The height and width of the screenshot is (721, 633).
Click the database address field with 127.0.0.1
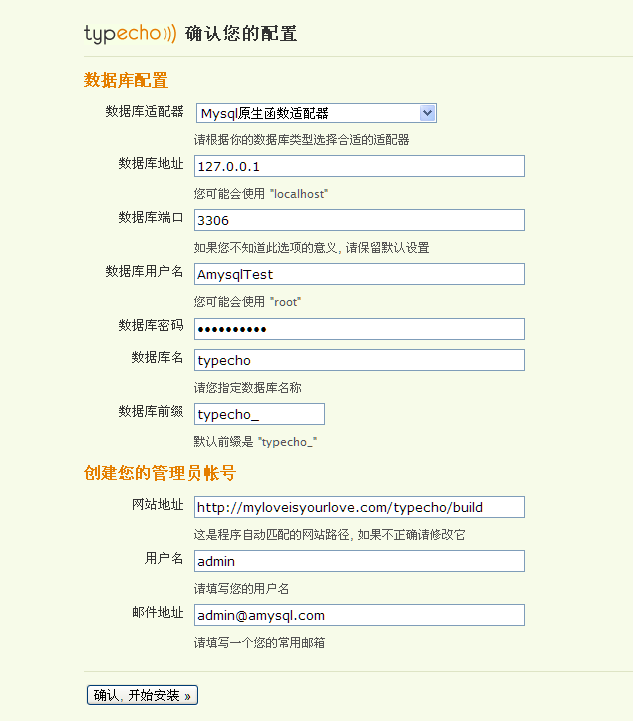[358, 166]
